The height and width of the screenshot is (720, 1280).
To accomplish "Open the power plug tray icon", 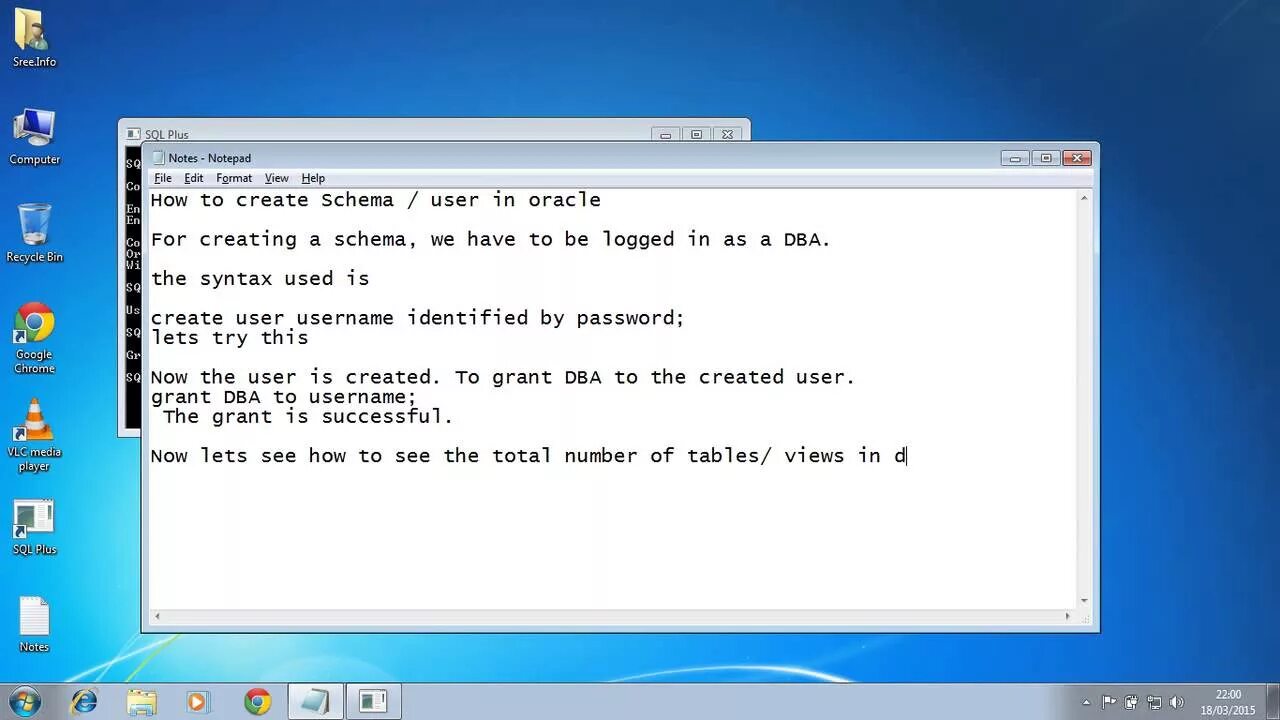I will tap(1131, 702).
